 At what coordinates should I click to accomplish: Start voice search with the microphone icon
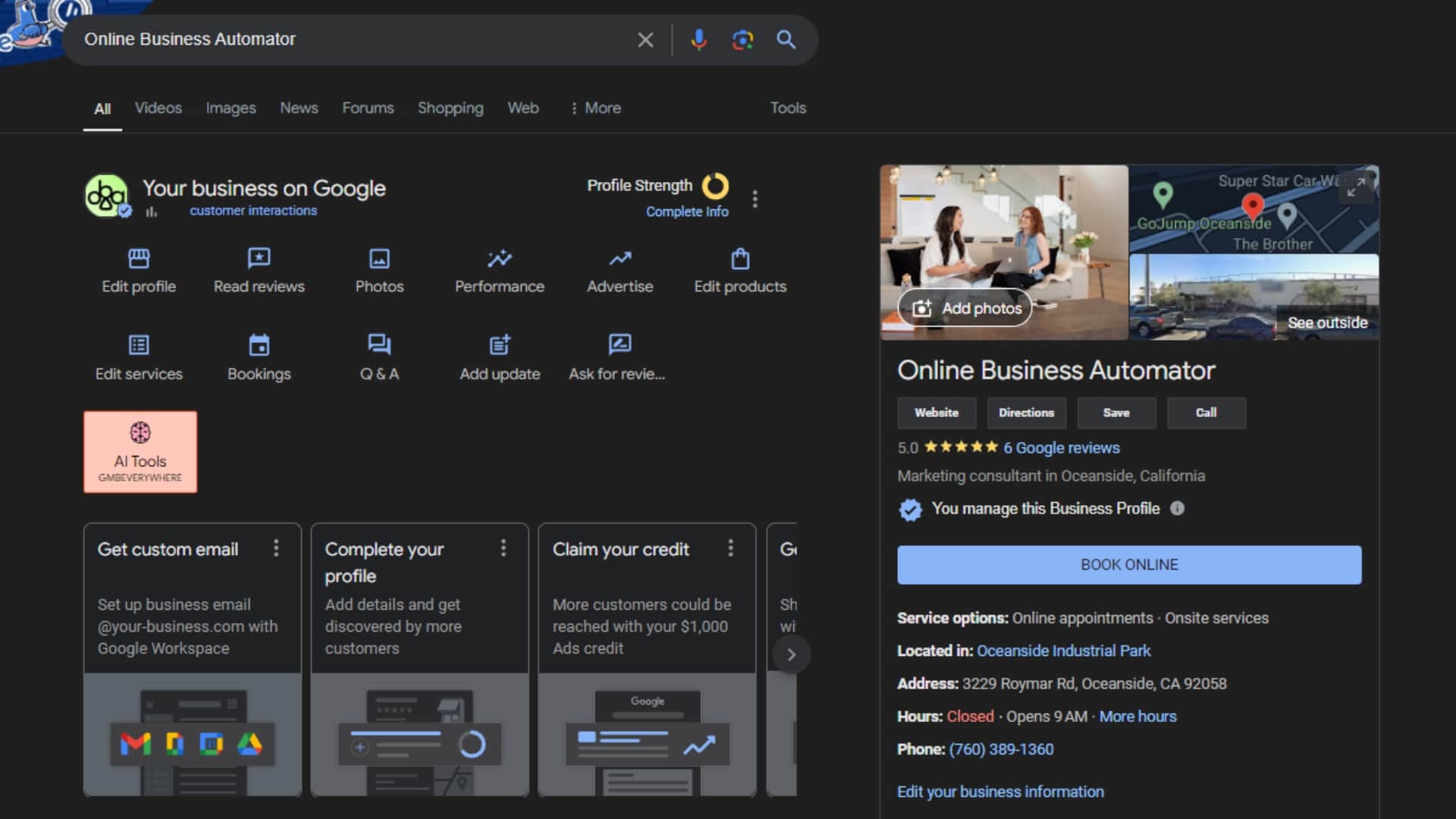pos(698,39)
